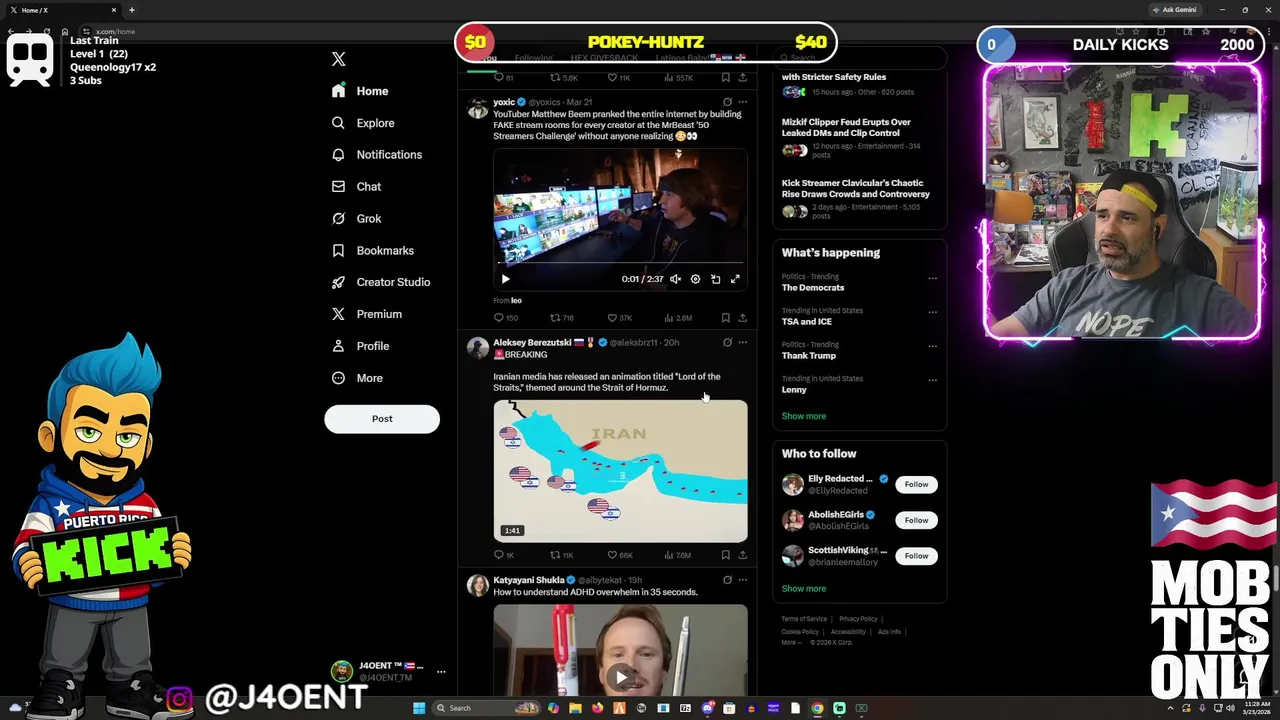
Task: Open File Explorer from the taskbar
Action: click(x=575, y=708)
